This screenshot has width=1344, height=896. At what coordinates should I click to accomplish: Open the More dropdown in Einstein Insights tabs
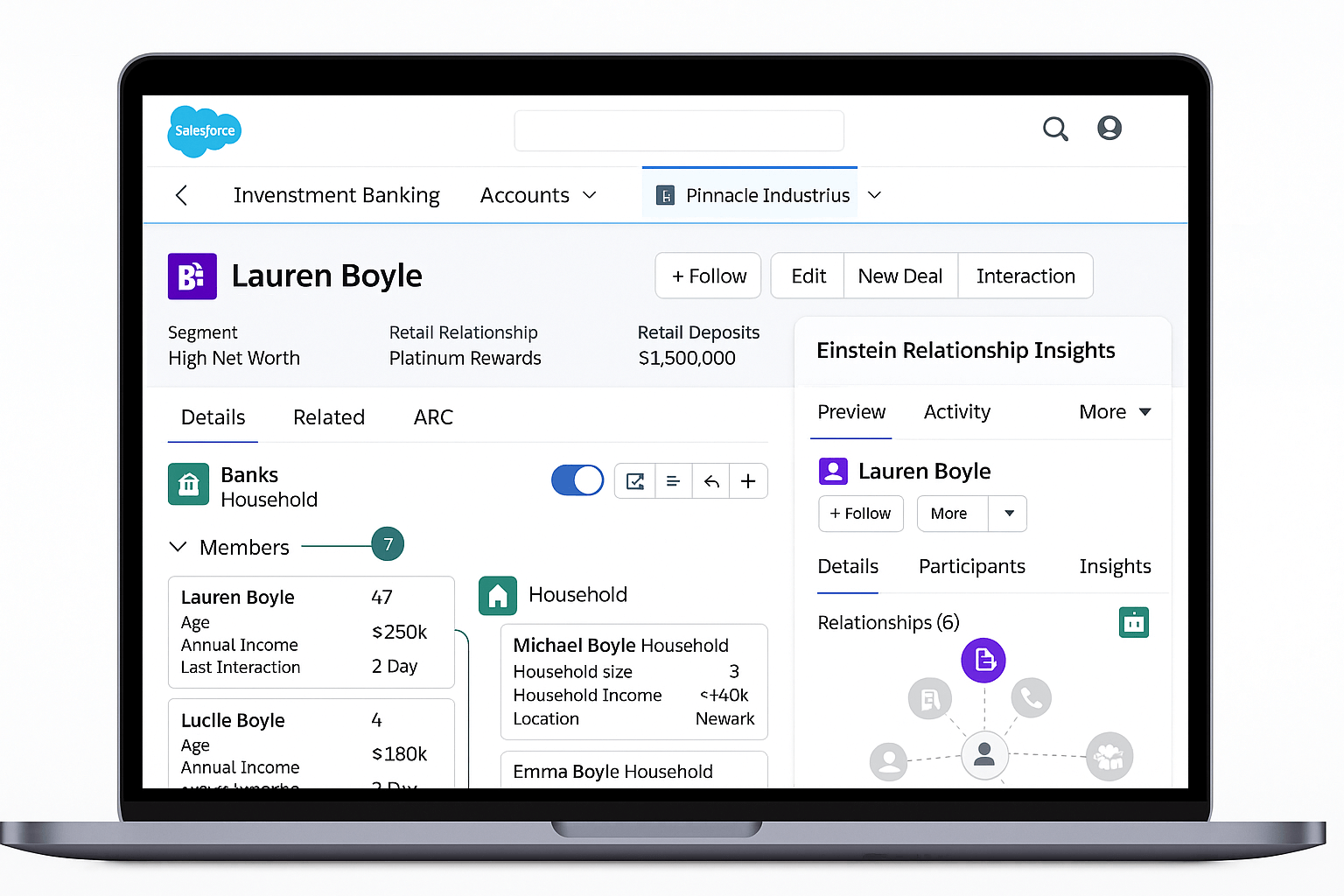pos(1115,412)
